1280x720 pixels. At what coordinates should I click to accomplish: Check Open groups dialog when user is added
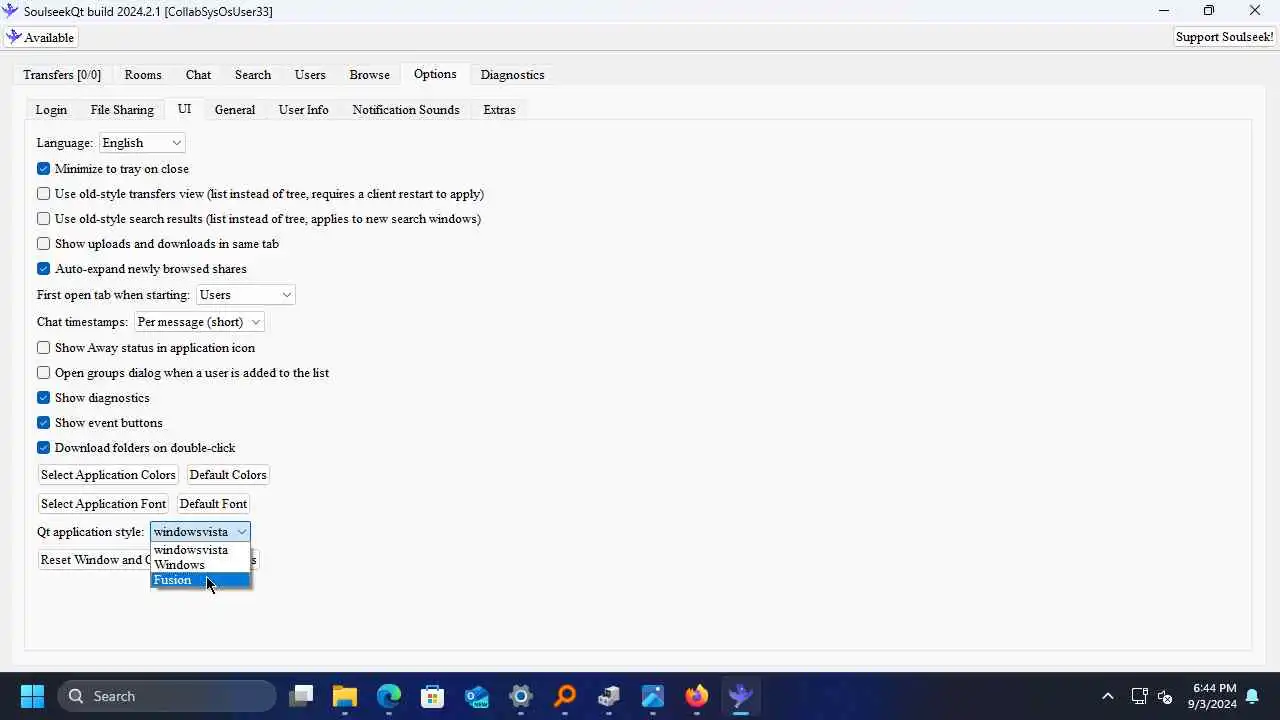pyautogui.click(x=44, y=373)
